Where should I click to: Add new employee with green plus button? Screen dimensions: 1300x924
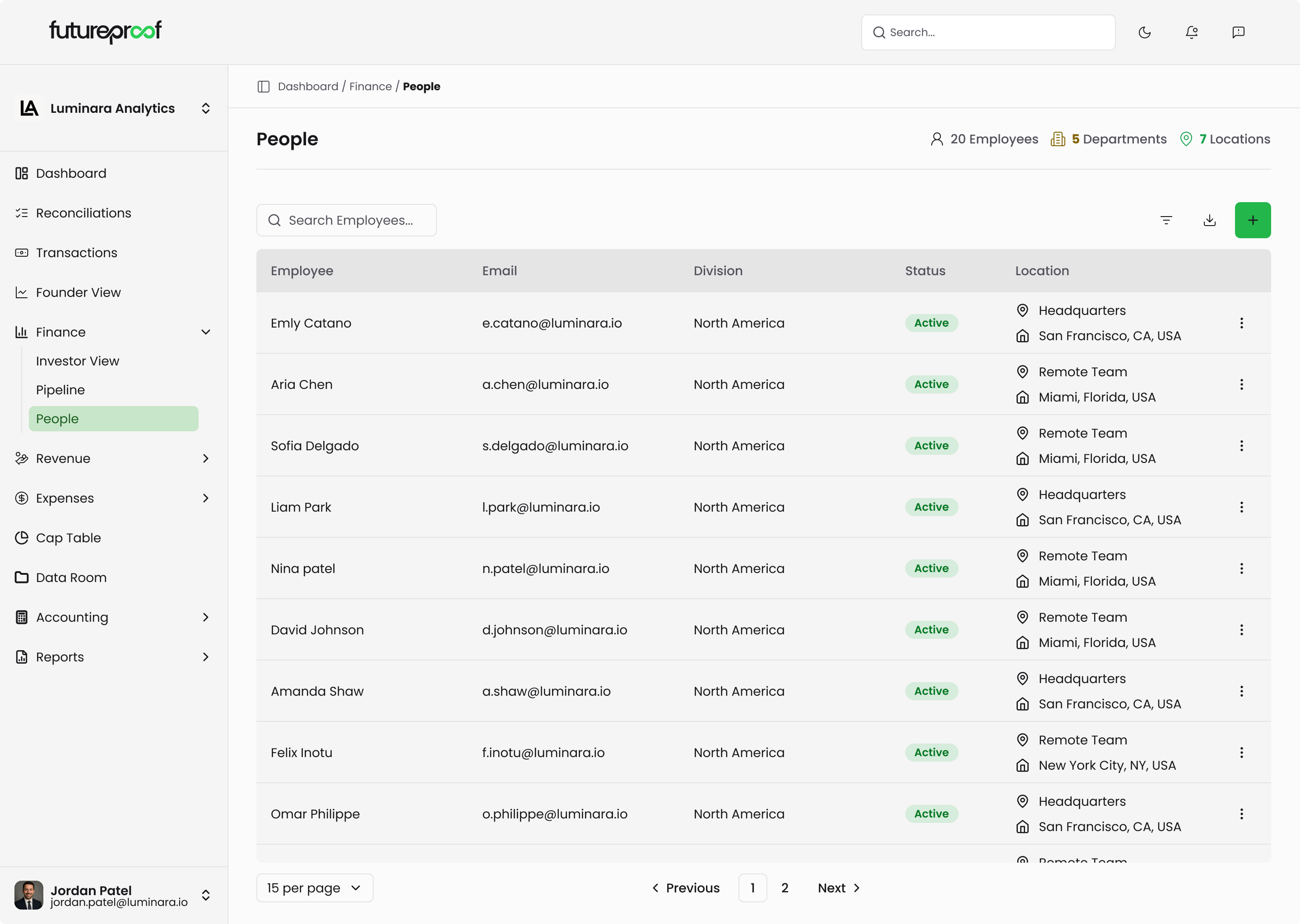tap(1252, 220)
